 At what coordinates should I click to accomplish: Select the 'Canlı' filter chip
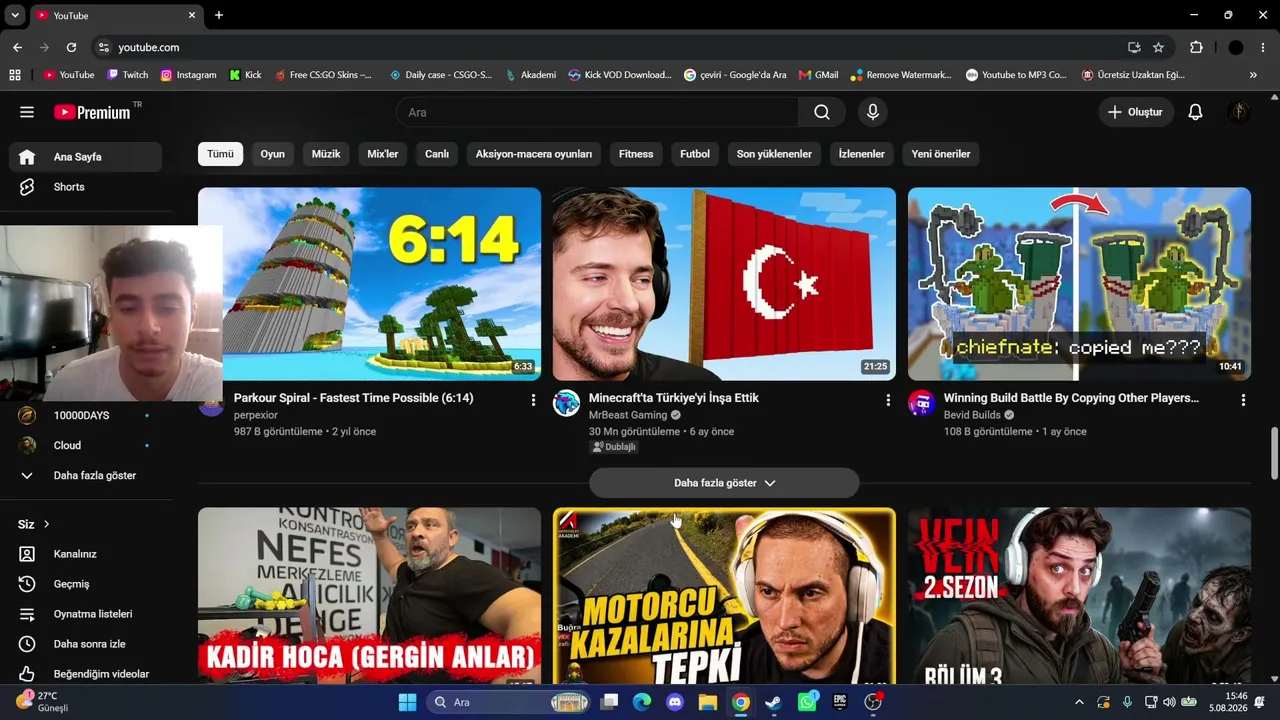[x=437, y=154]
